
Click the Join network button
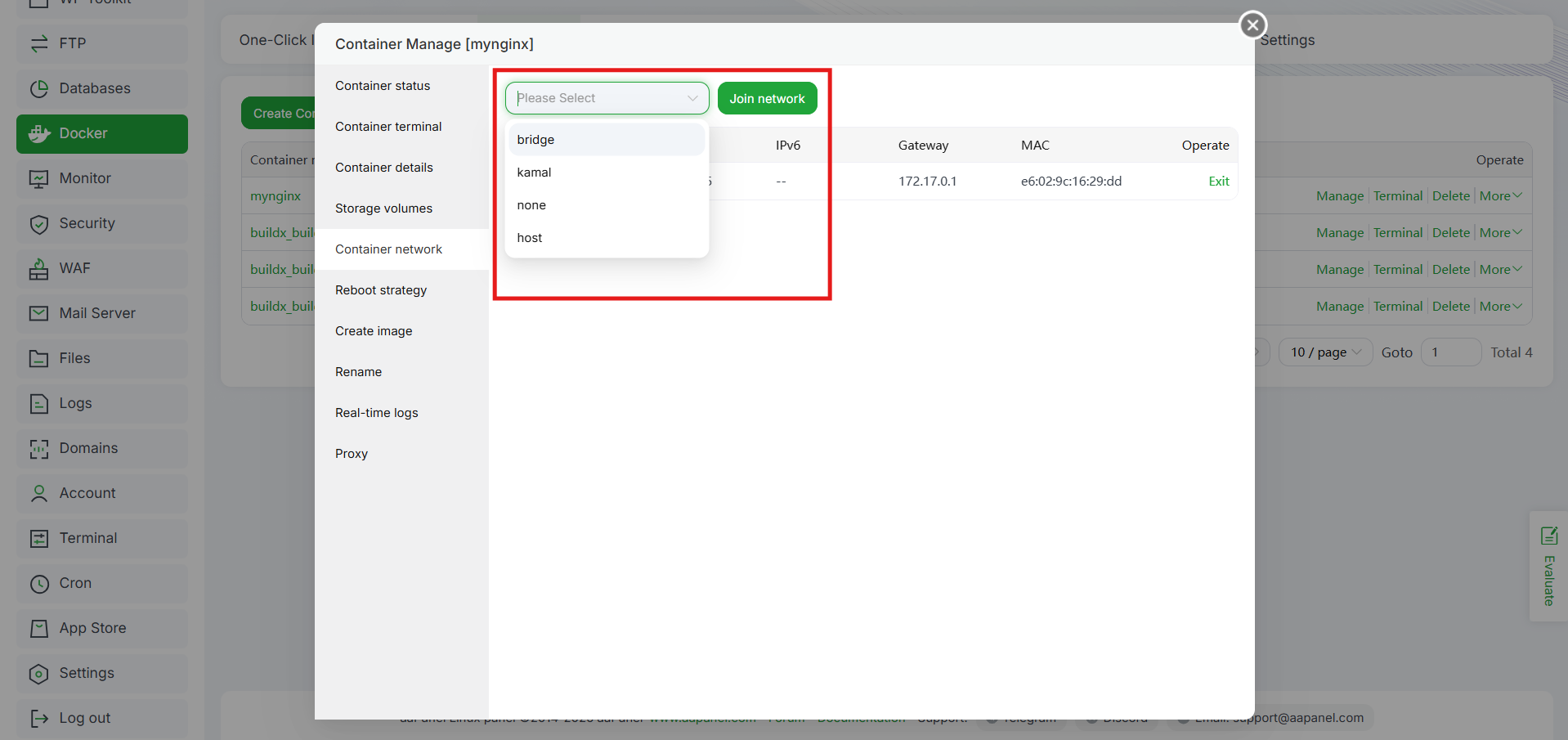click(x=767, y=98)
